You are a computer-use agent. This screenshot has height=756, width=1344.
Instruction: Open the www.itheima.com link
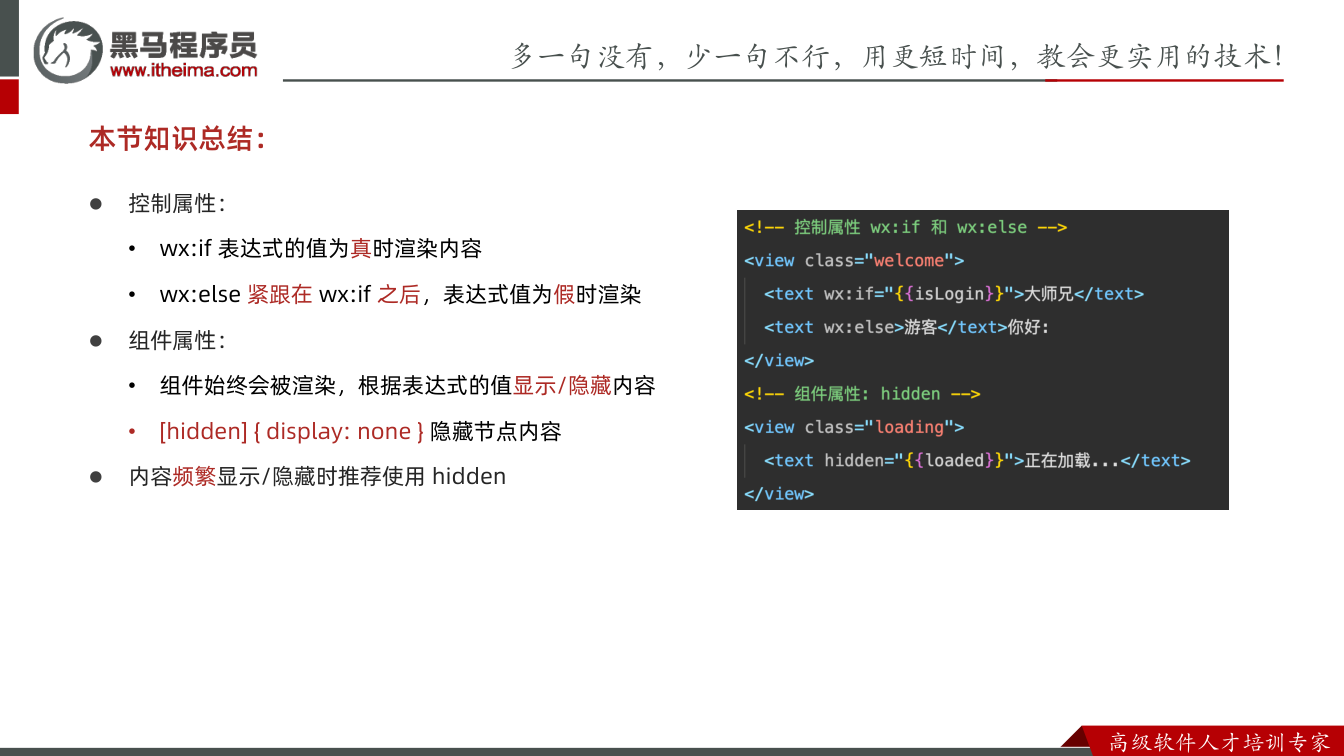pos(183,70)
